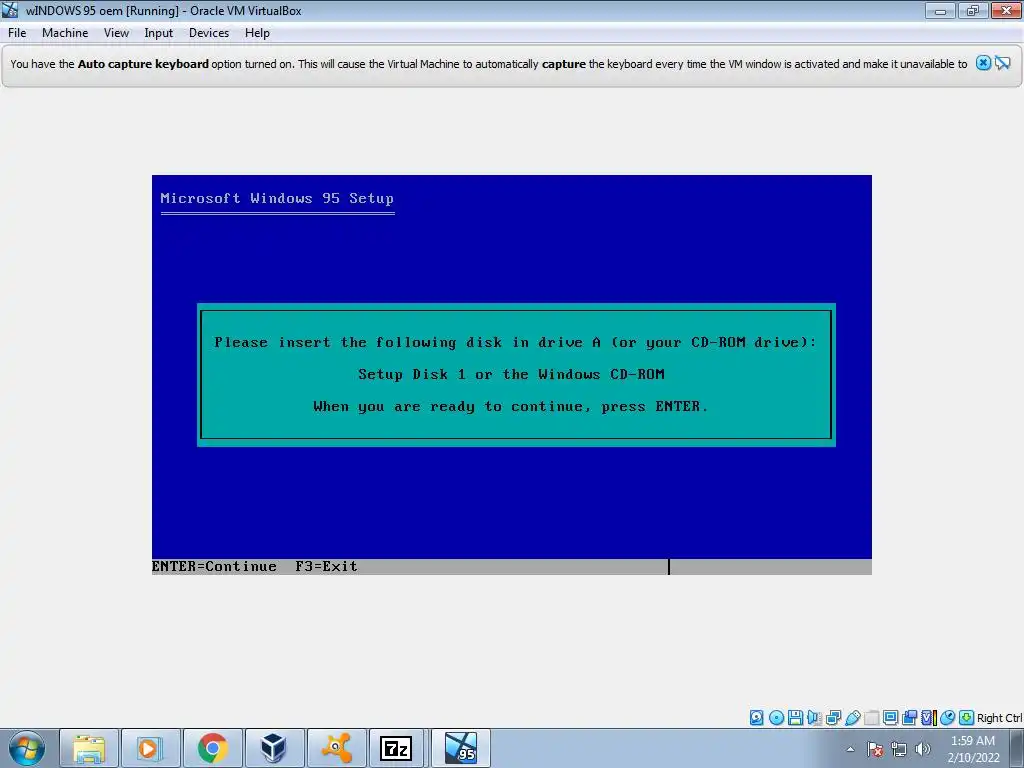Open VirtualBox Manager from the taskbar
The width and height of the screenshot is (1024, 768).
click(x=274, y=748)
